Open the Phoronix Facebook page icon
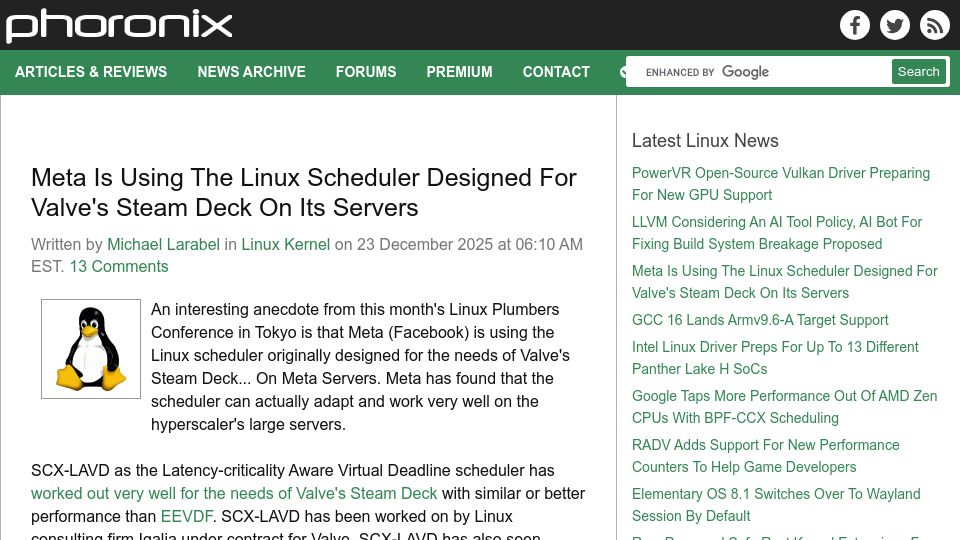The width and height of the screenshot is (960, 540). [855, 25]
